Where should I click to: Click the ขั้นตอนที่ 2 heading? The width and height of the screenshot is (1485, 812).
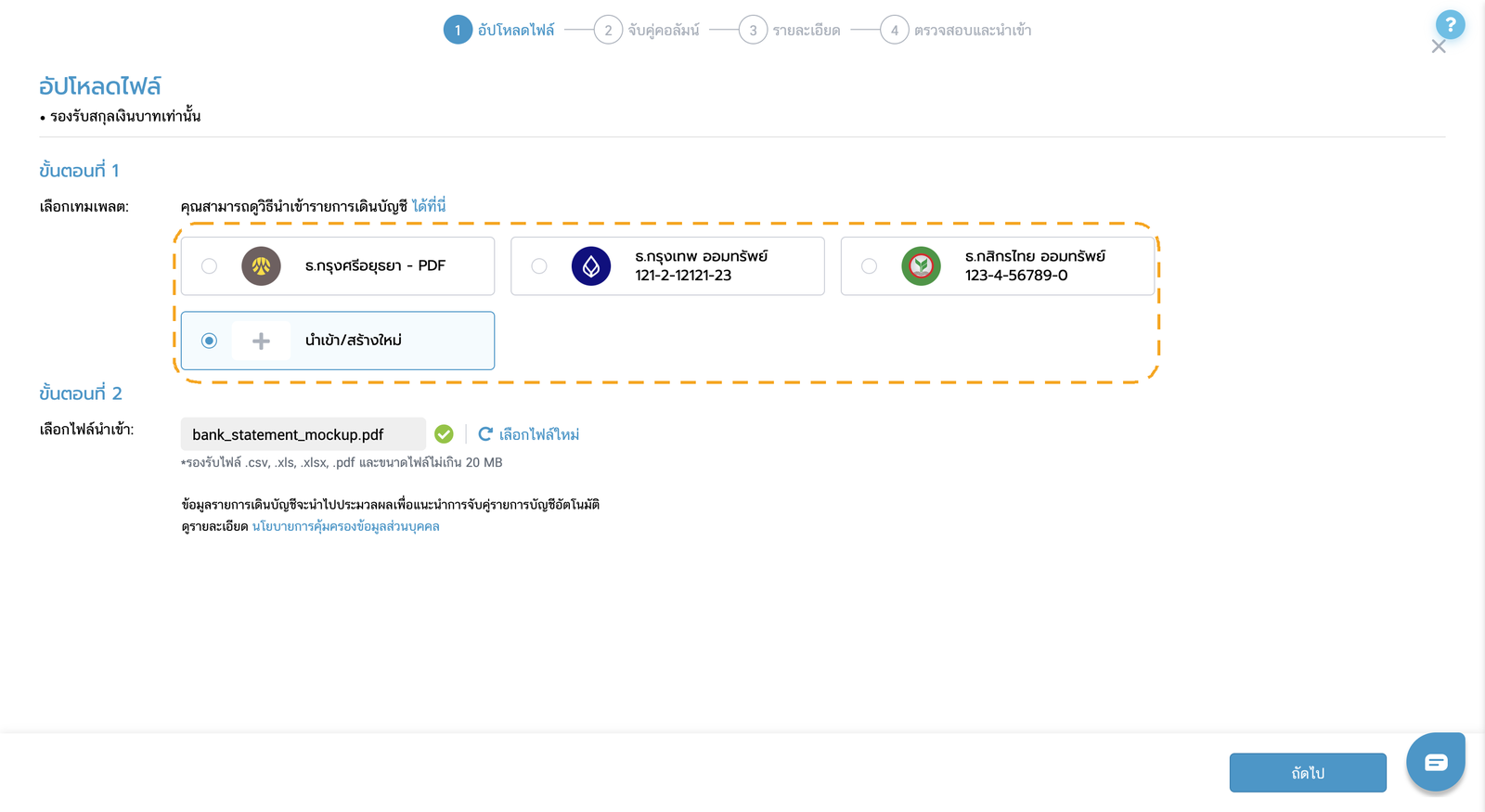[x=81, y=393]
